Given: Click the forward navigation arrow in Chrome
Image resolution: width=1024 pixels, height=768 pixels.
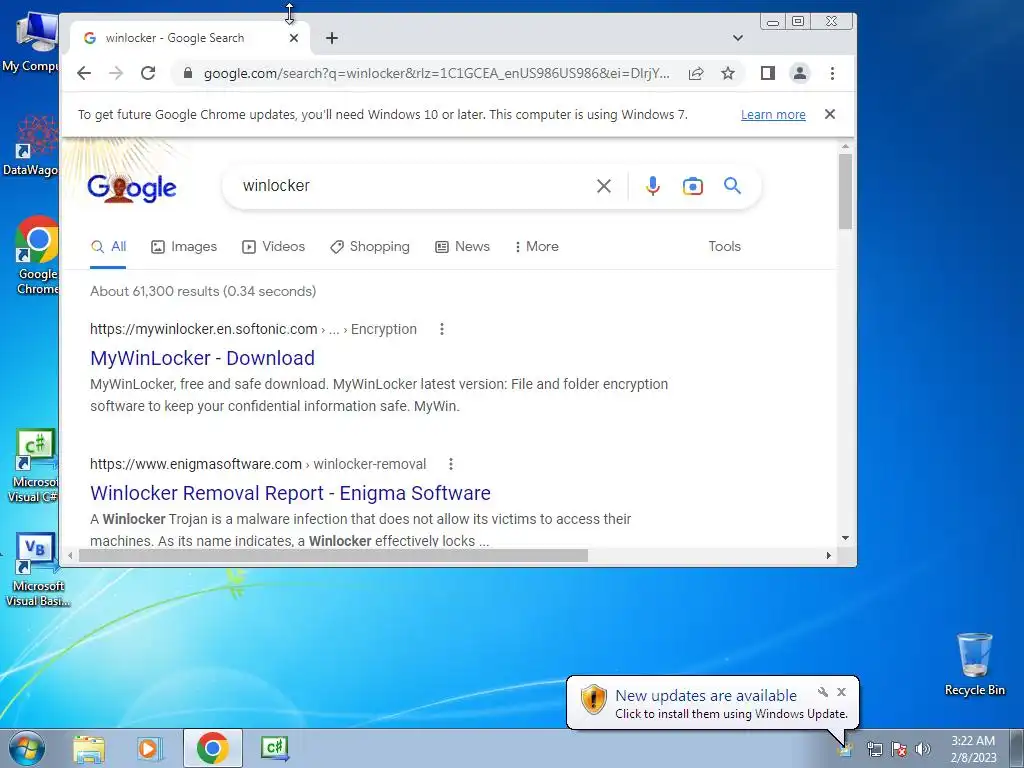Looking at the screenshot, I should pos(116,73).
